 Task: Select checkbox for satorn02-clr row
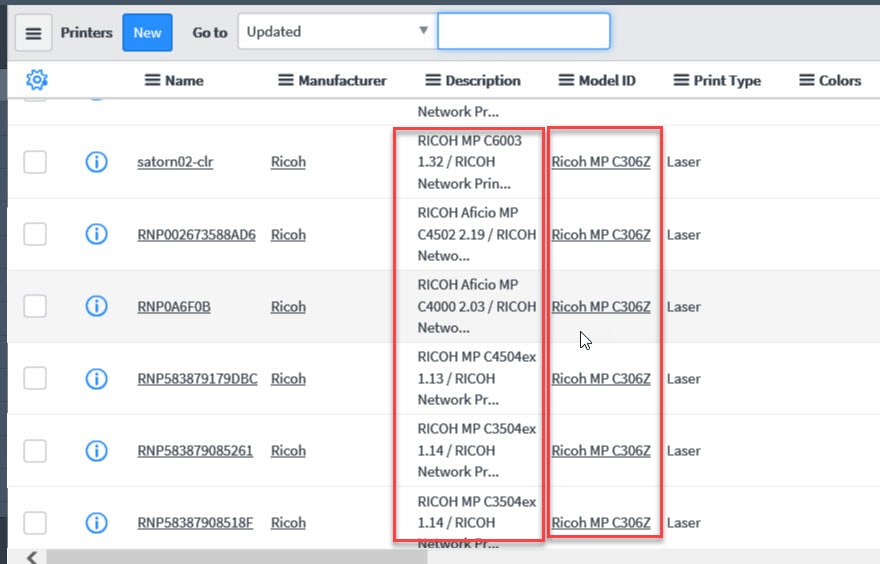35,162
